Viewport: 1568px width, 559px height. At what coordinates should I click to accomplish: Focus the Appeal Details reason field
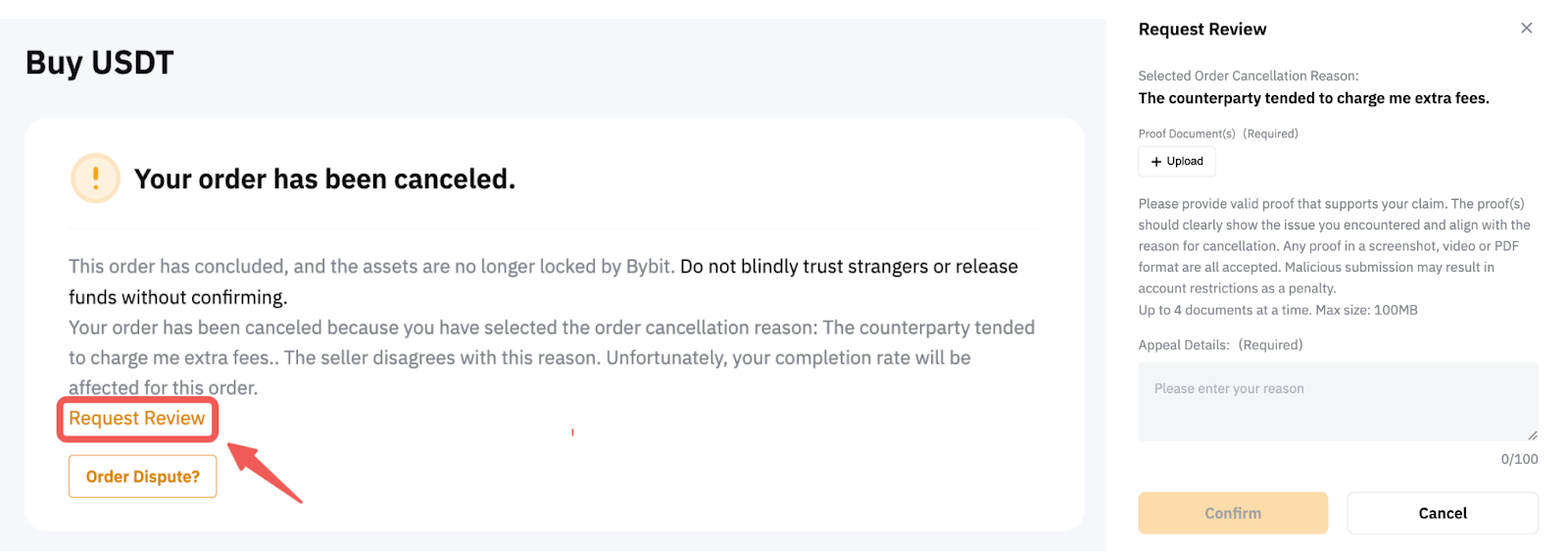point(1337,402)
